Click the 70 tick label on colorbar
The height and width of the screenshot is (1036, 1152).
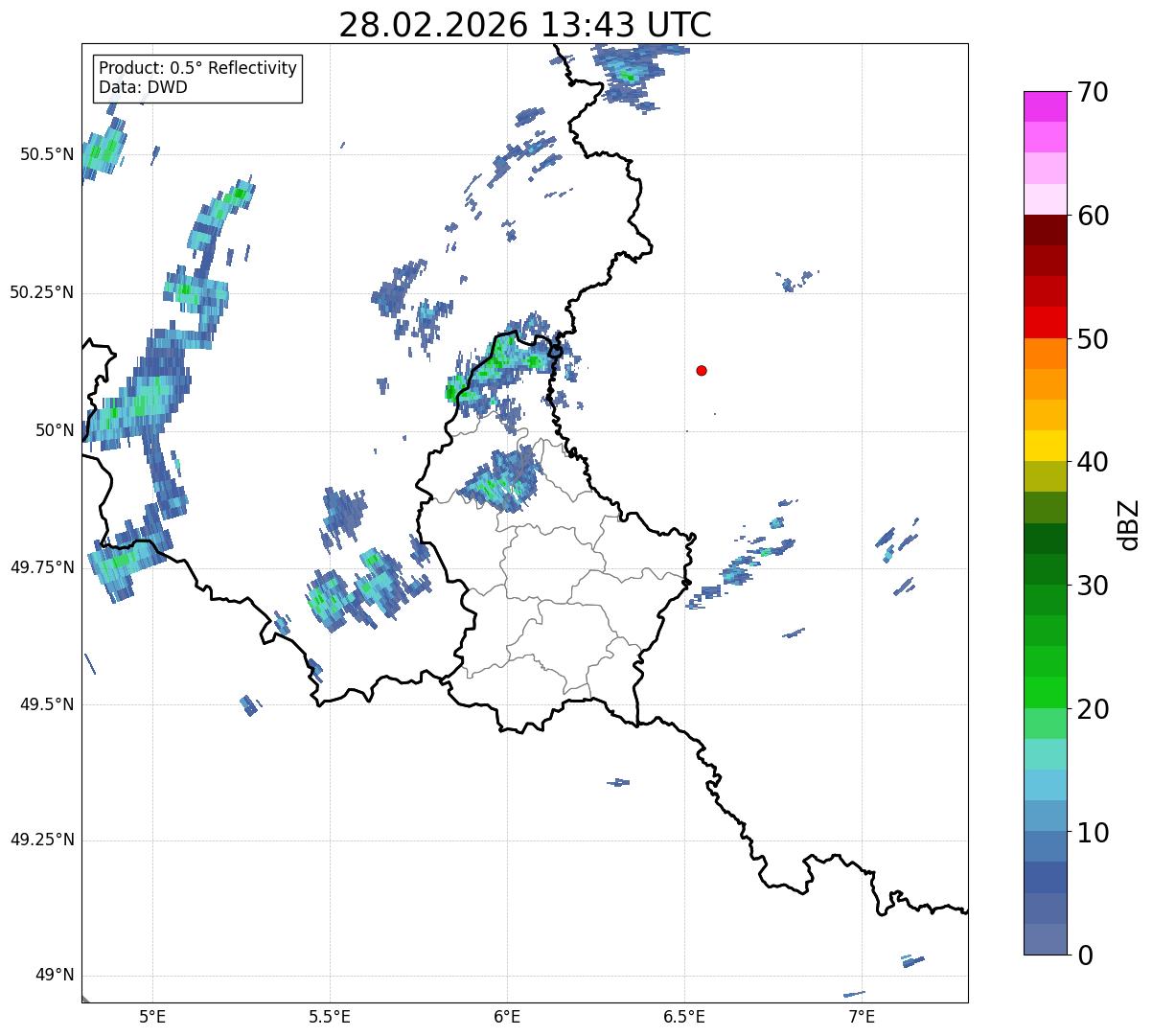pyautogui.click(x=1094, y=93)
